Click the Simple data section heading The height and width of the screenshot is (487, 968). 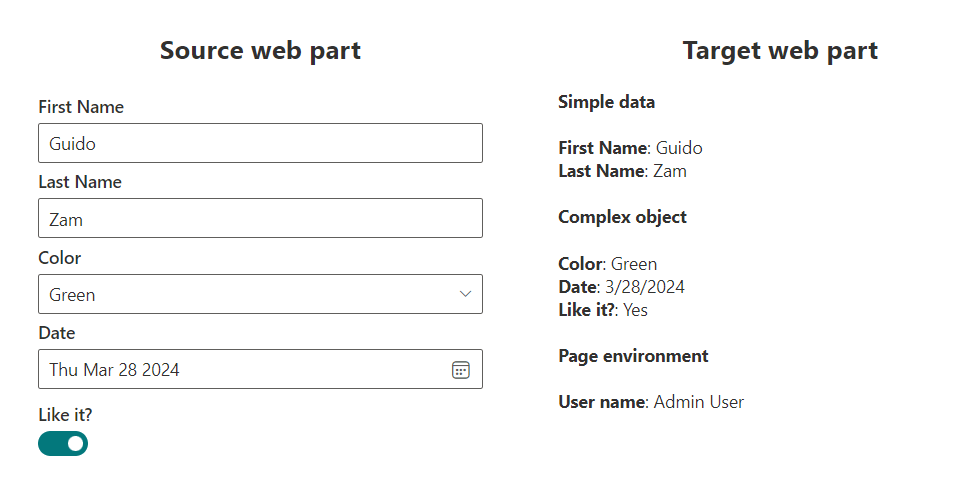(x=607, y=102)
